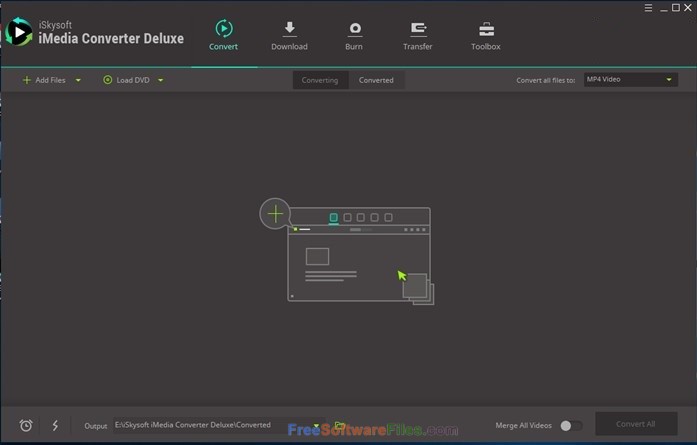Image resolution: width=697 pixels, height=445 pixels.
Task: Switch to the Converting tab
Action: coord(320,80)
